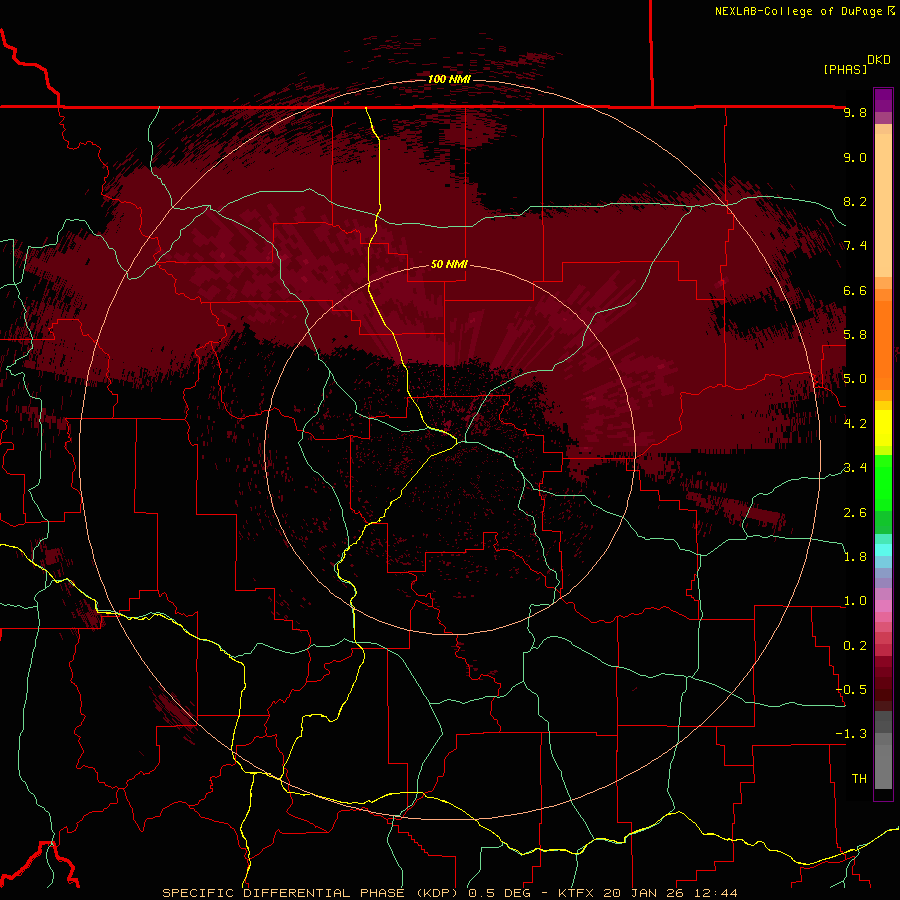Screen dimensions: 900x900
Task: Select the 2.6 scale label
Action: click(x=855, y=513)
